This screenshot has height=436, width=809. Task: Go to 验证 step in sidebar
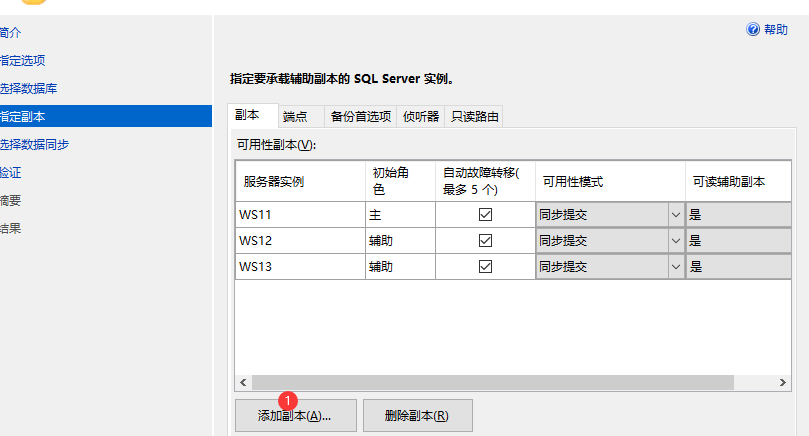click(10, 172)
